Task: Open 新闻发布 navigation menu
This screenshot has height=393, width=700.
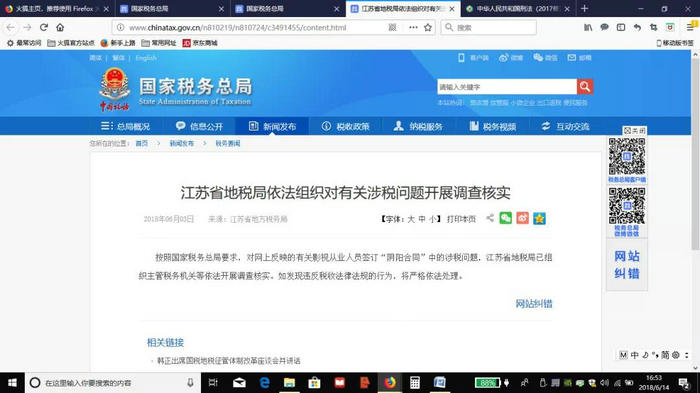Action: [x=272, y=126]
